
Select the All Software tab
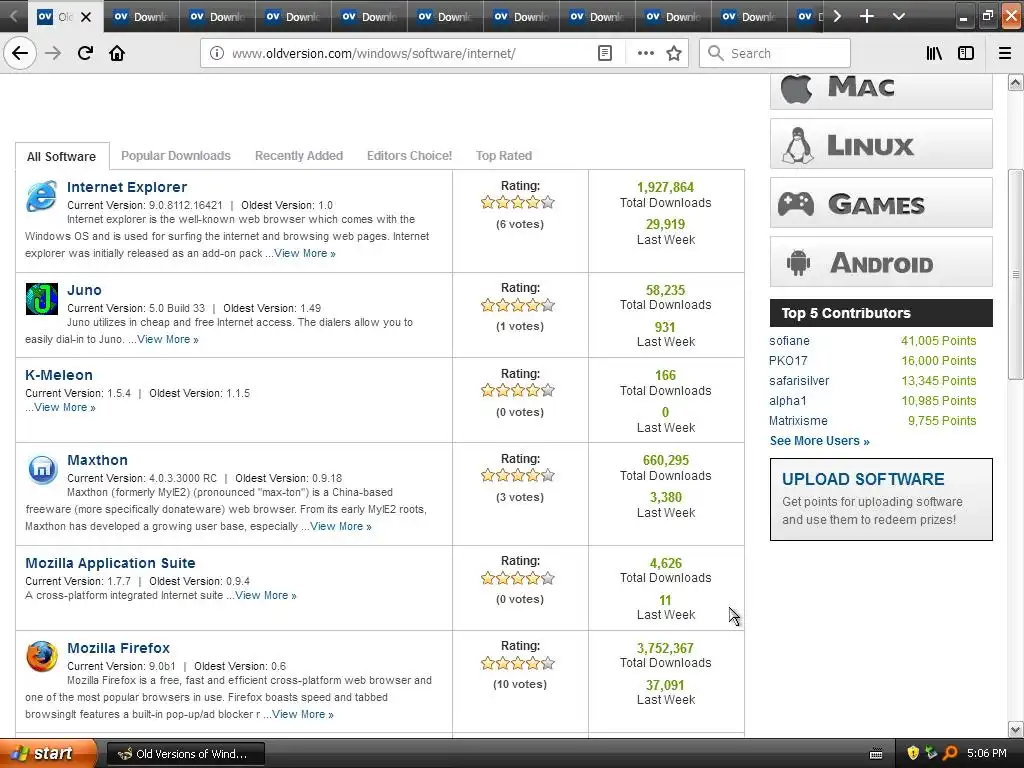tap(61, 157)
